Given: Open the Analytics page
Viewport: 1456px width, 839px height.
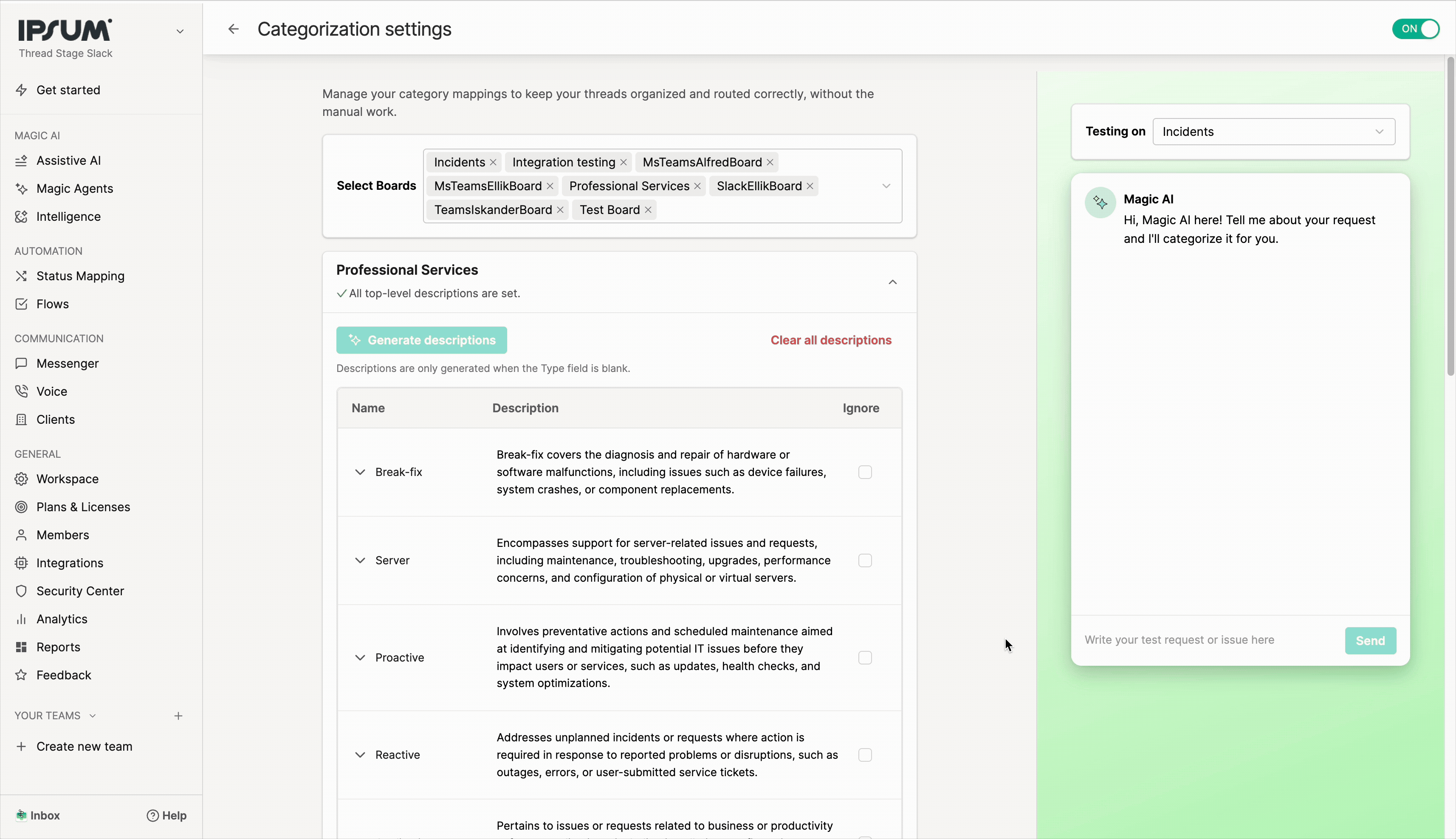Looking at the screenshot, I should point(62,619).
